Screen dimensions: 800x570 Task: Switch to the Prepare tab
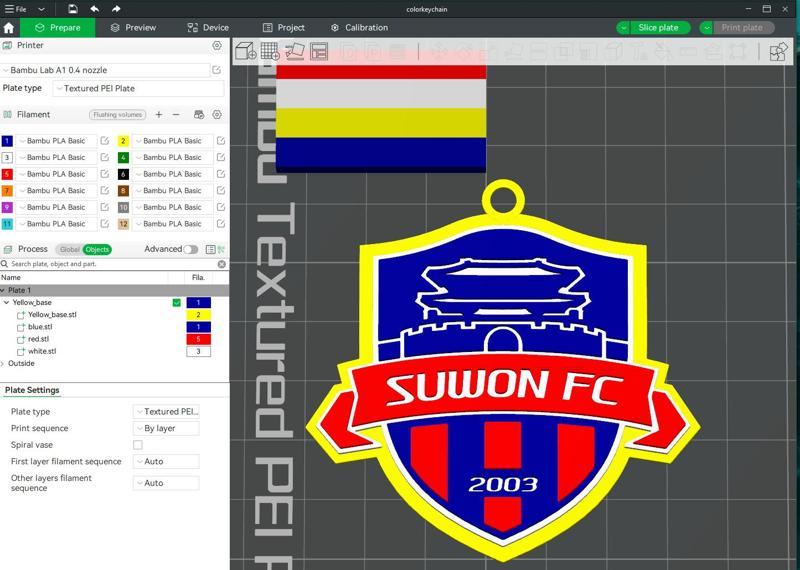pyautogui.click(x=58, y=28)
